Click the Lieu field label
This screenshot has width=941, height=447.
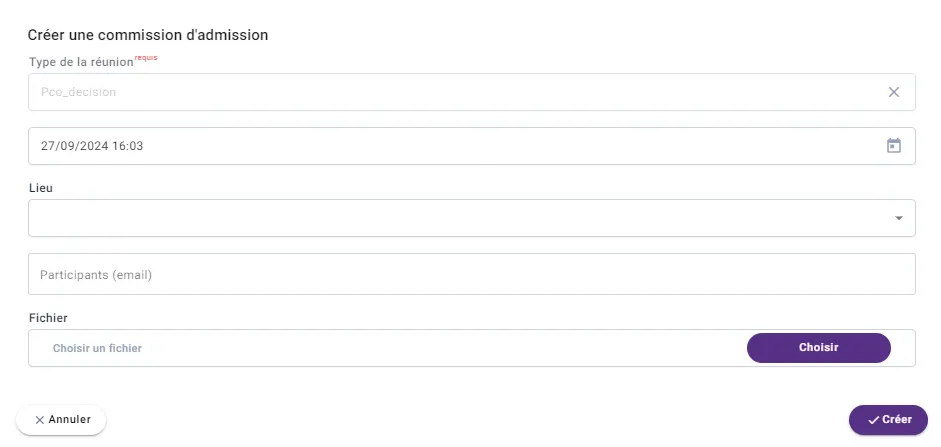pos(40,187)
